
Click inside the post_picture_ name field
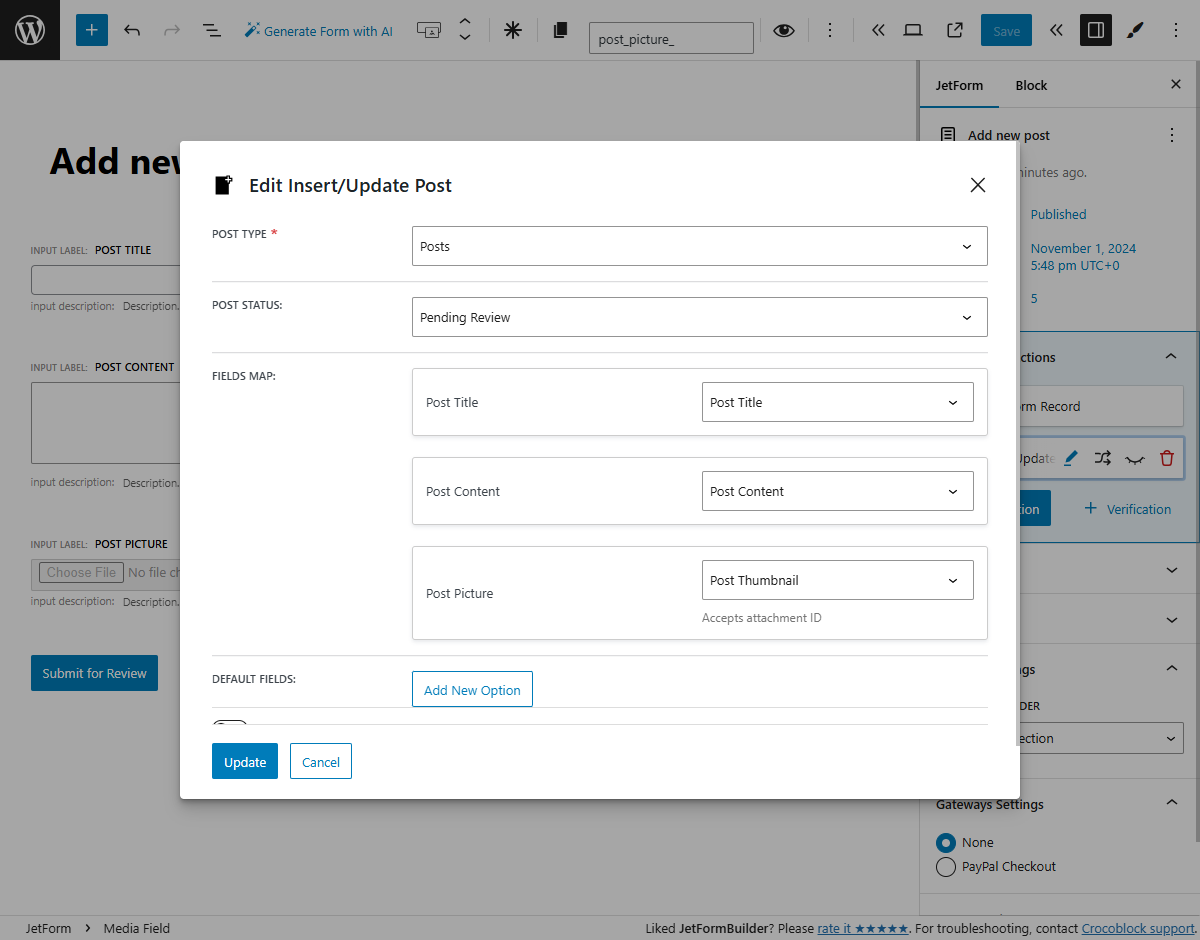coord(671,37)
